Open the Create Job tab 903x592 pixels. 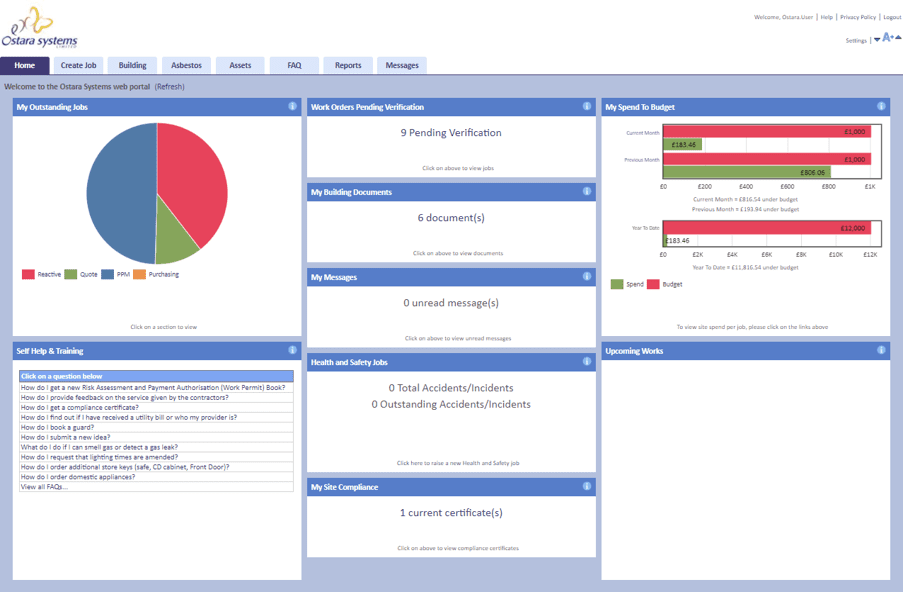point(78,66)
